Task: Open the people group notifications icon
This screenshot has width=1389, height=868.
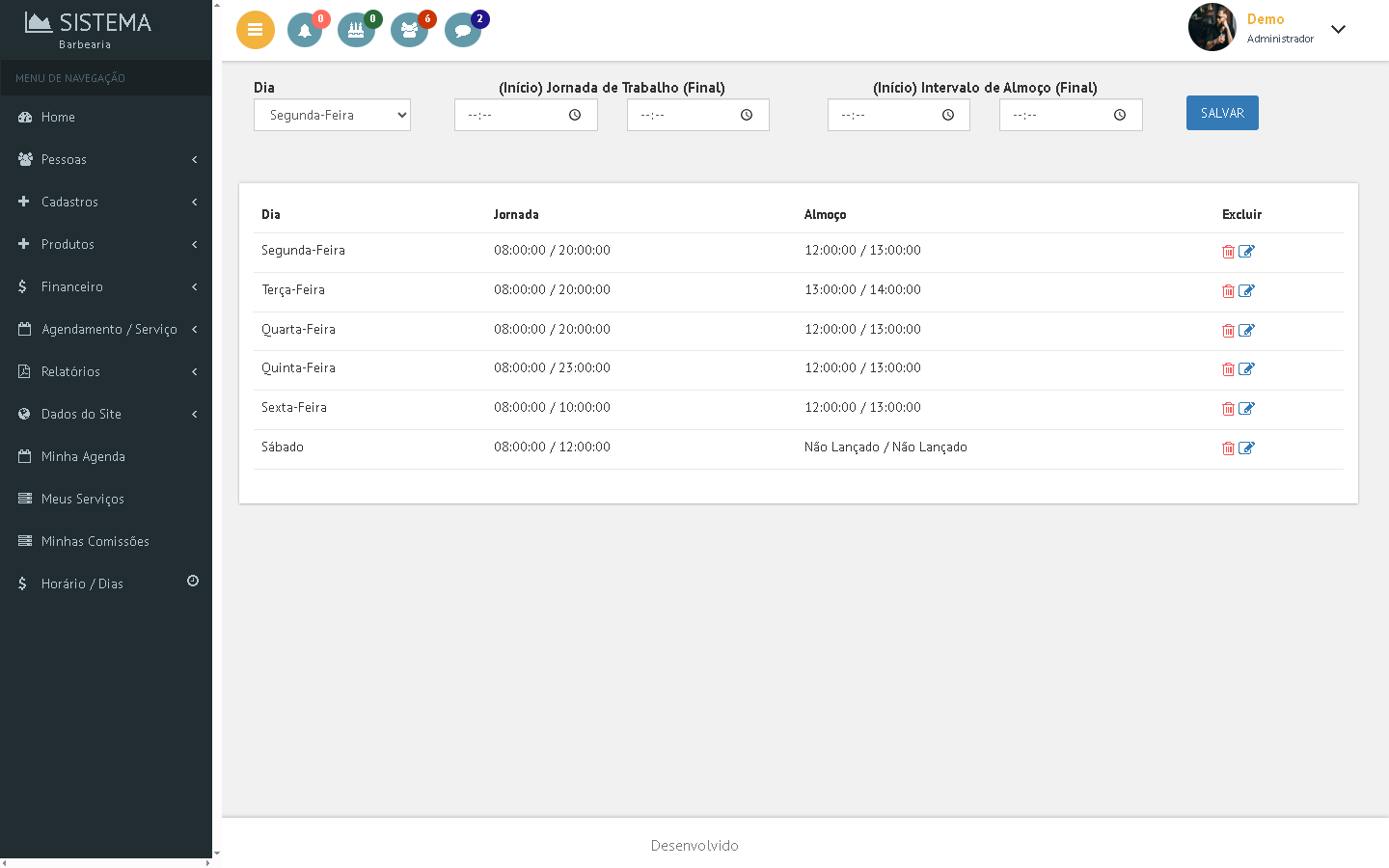Action: [409, 30]
